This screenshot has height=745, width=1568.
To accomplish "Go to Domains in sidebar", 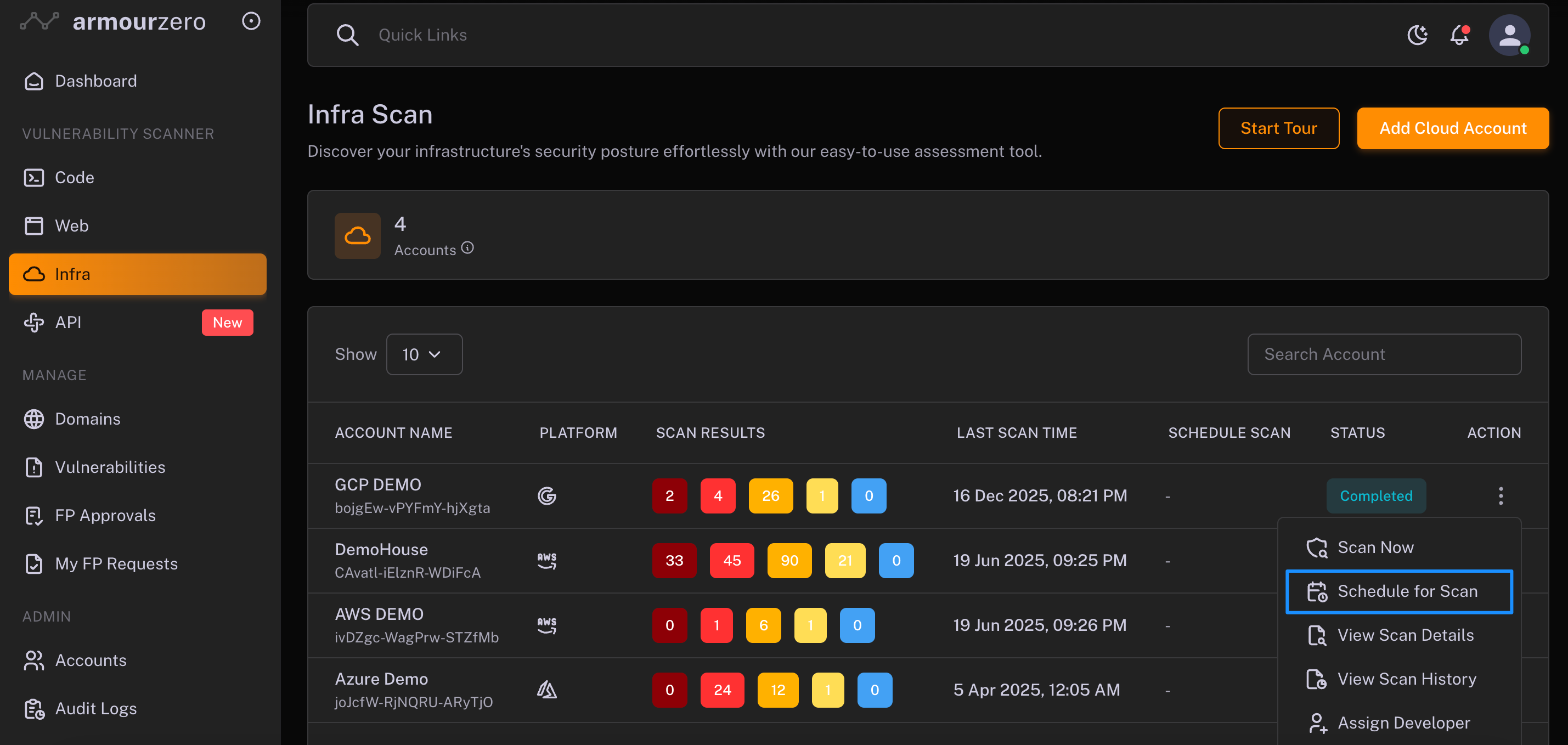I will (88, 419).
